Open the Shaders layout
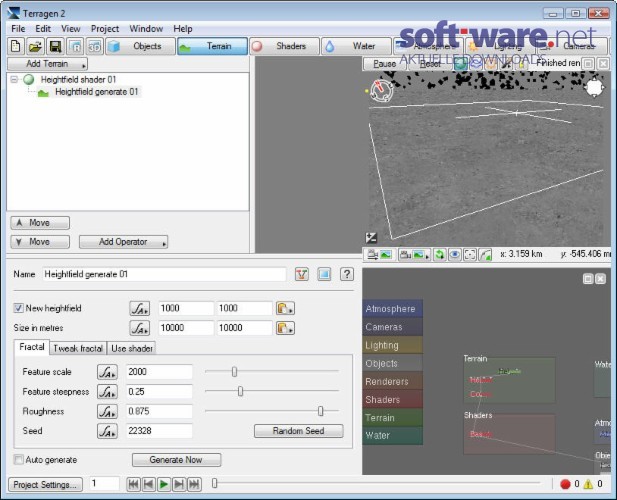 [x=284, y=46]
